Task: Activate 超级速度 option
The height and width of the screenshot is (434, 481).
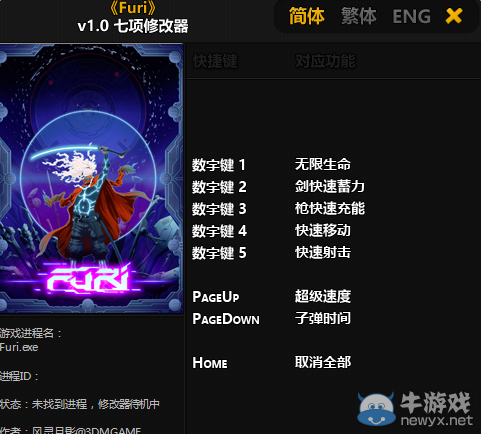Action: [x=323, y=296]
